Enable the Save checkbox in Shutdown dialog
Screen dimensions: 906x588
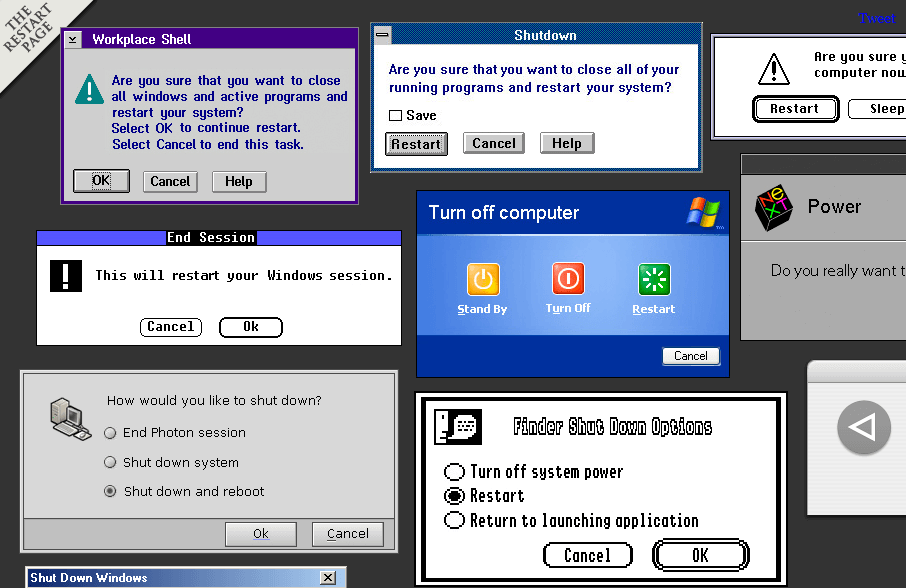[395, 116]
